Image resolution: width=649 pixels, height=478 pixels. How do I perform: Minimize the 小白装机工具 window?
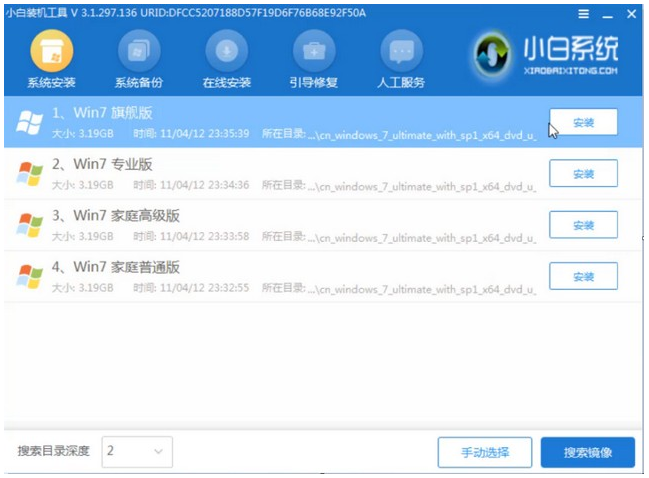click(608, 15)
